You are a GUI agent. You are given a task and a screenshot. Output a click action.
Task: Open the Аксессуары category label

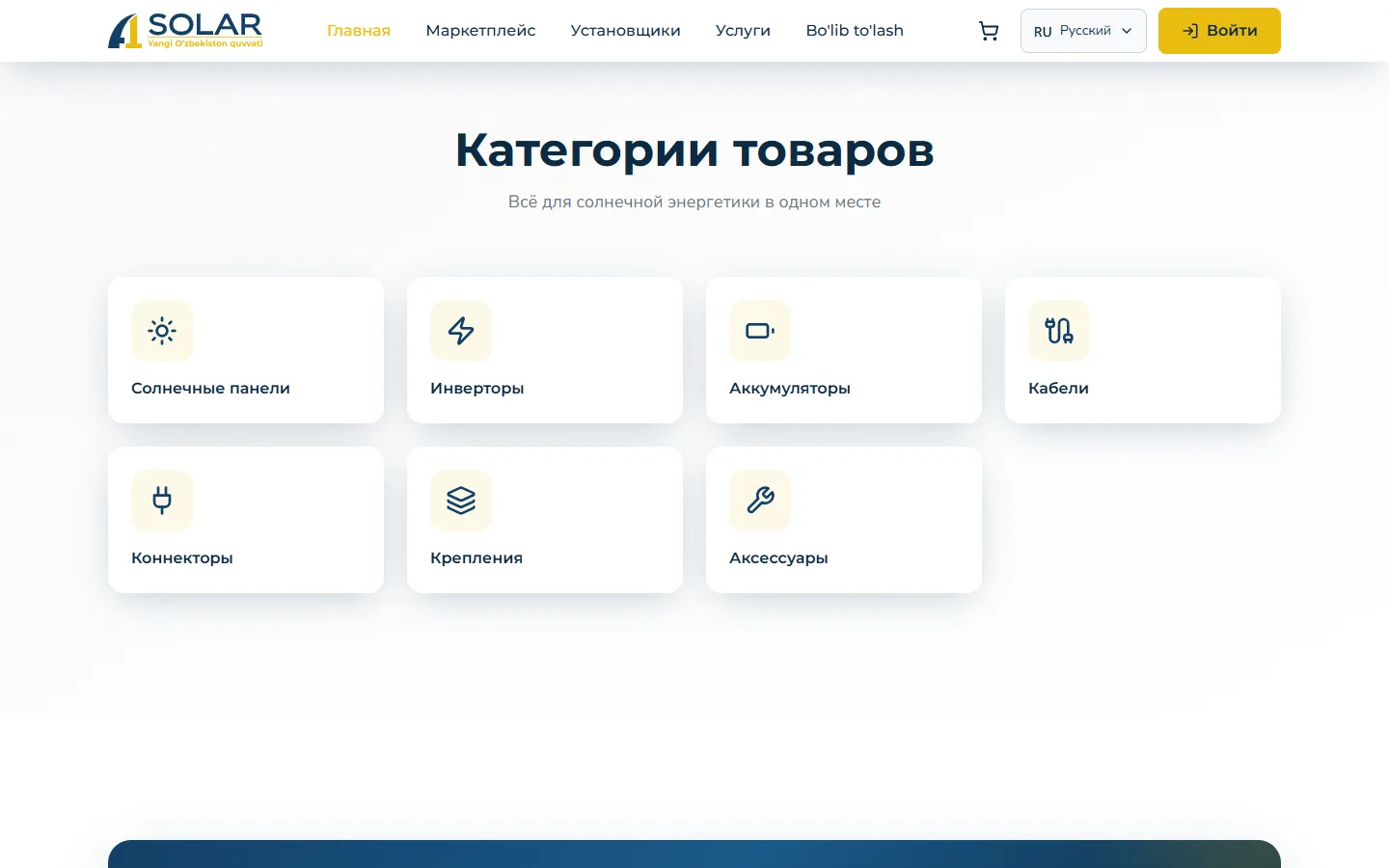click(778, 557)
